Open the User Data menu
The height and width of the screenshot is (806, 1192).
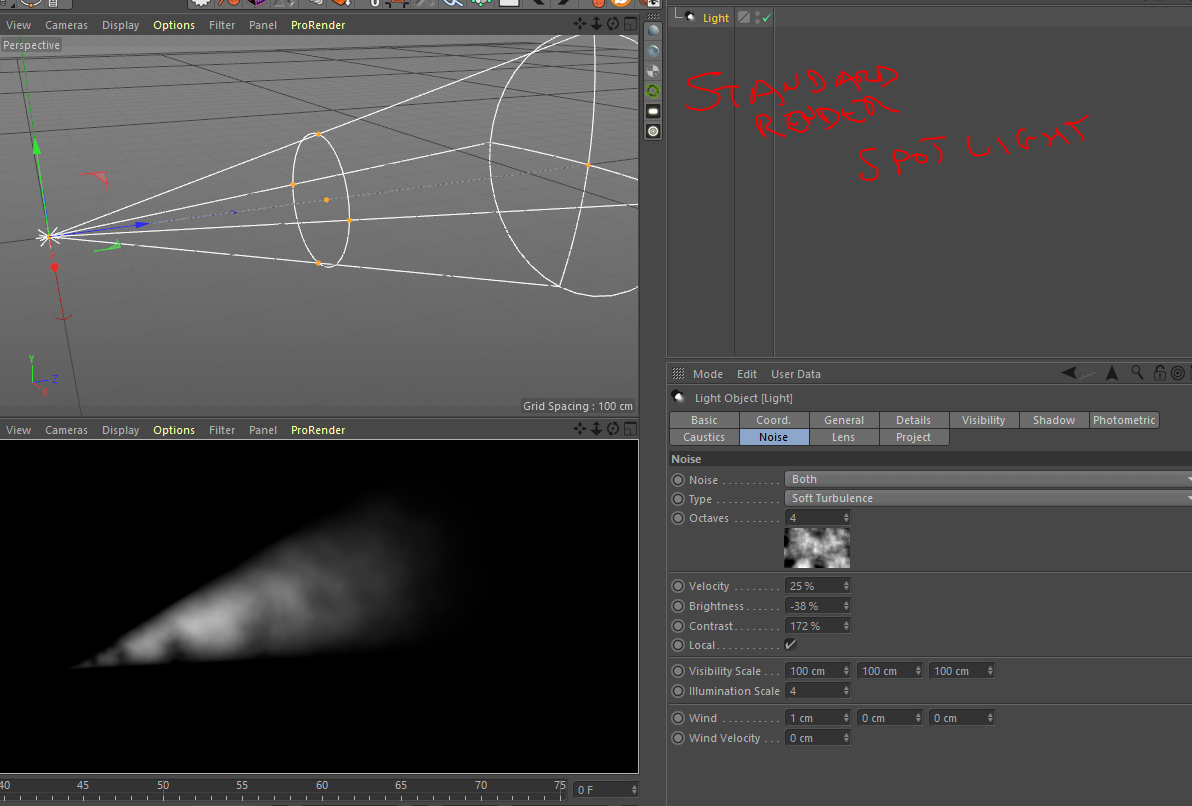[796, 374]
